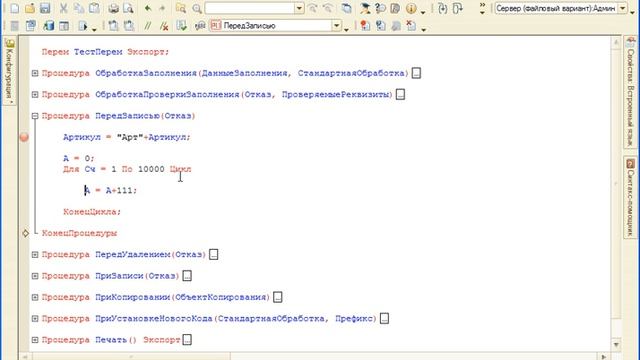Expand procedure ПриКопировании
This screenshot has width=640, height=360.
pyautogui.click(x=35, y=298)
